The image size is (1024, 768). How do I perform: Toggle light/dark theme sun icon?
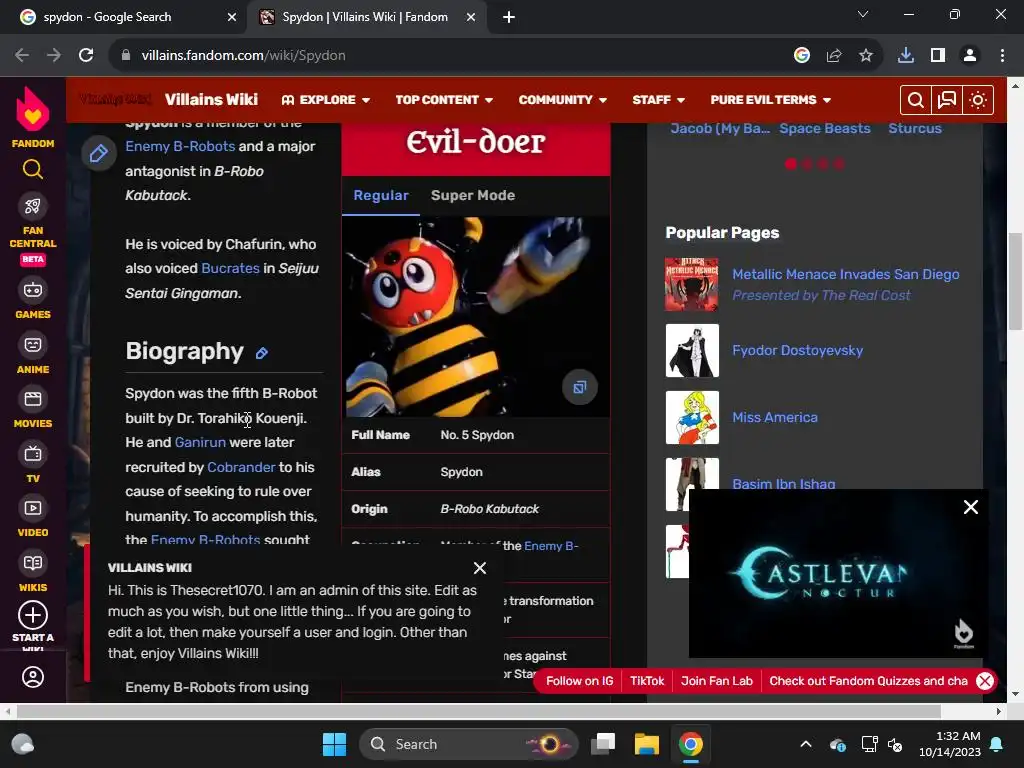(x=978, y=100)
